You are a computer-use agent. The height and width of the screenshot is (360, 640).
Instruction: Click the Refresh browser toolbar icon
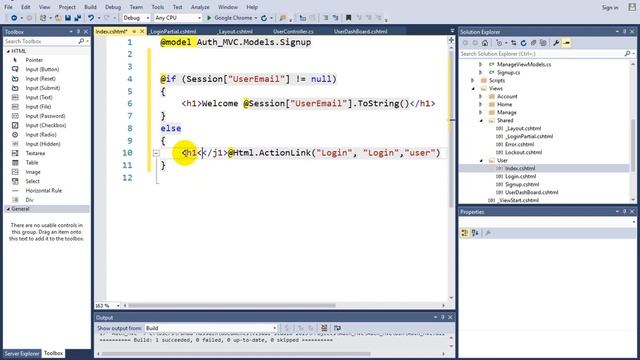(264, 18)
